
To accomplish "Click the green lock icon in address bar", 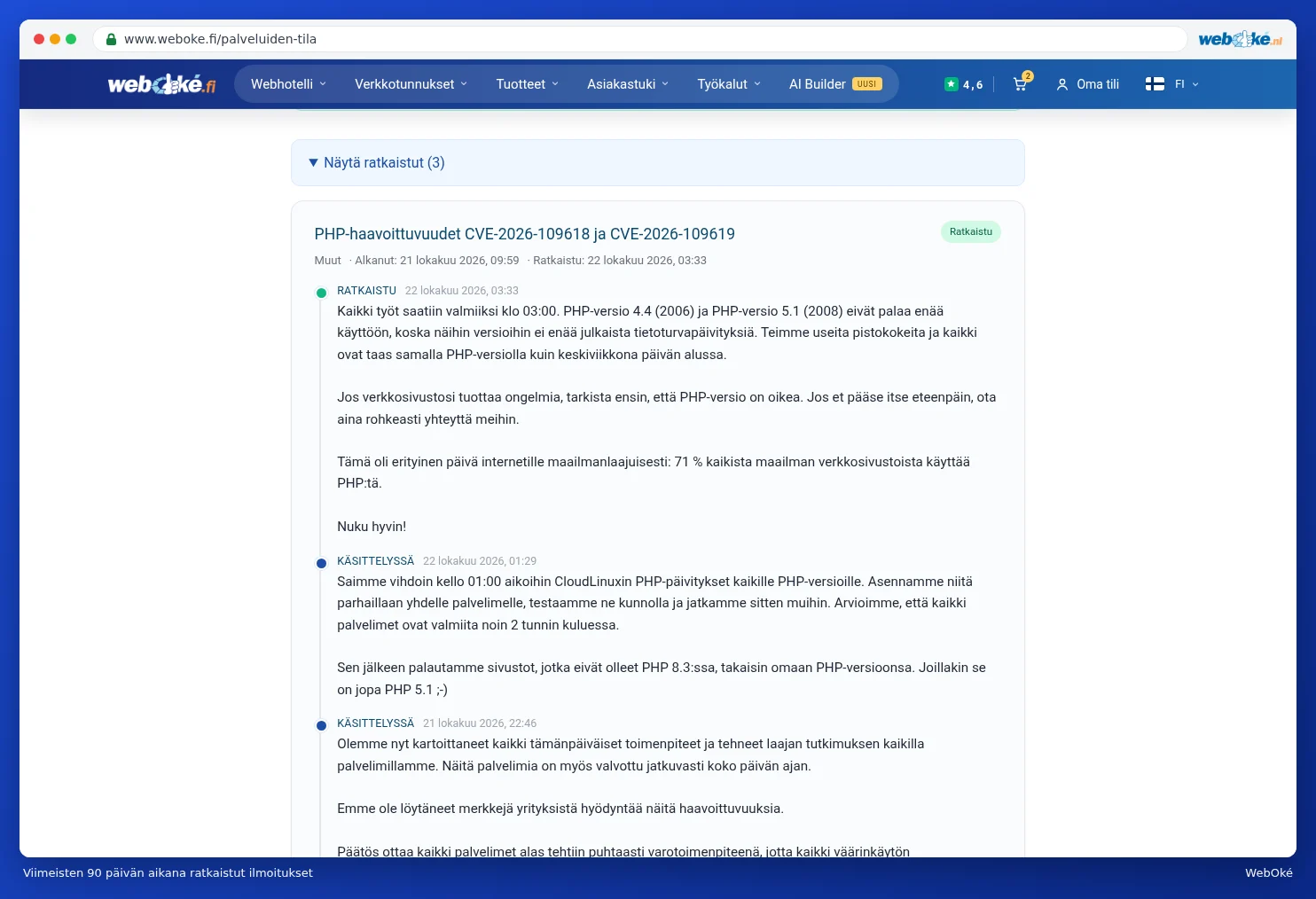I will (111, 39).
